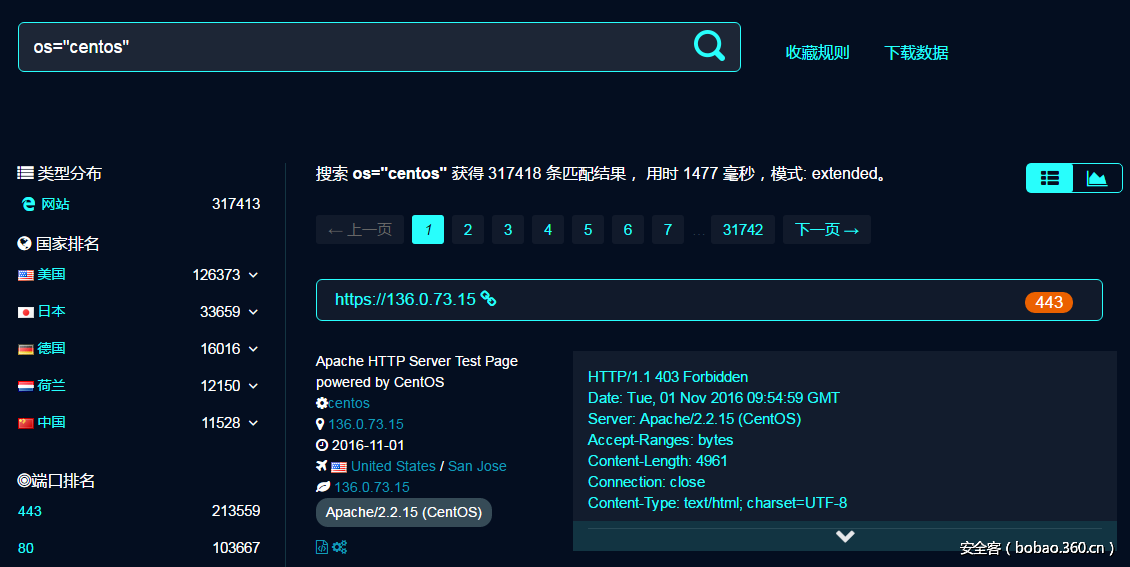The image size is (1130, 567).
Task: Click the United States flag icon in result
Action: point(339,467)
